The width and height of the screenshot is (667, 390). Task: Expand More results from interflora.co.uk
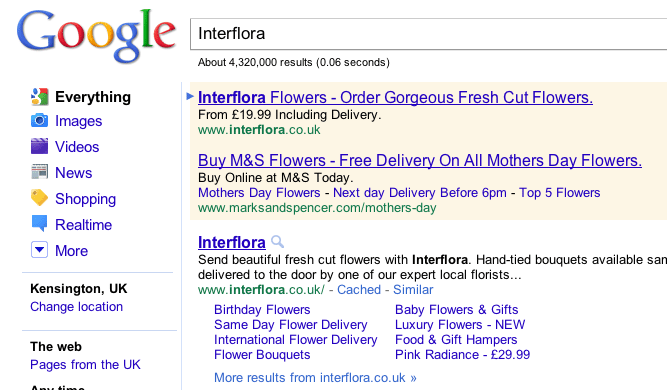(315, 378)
